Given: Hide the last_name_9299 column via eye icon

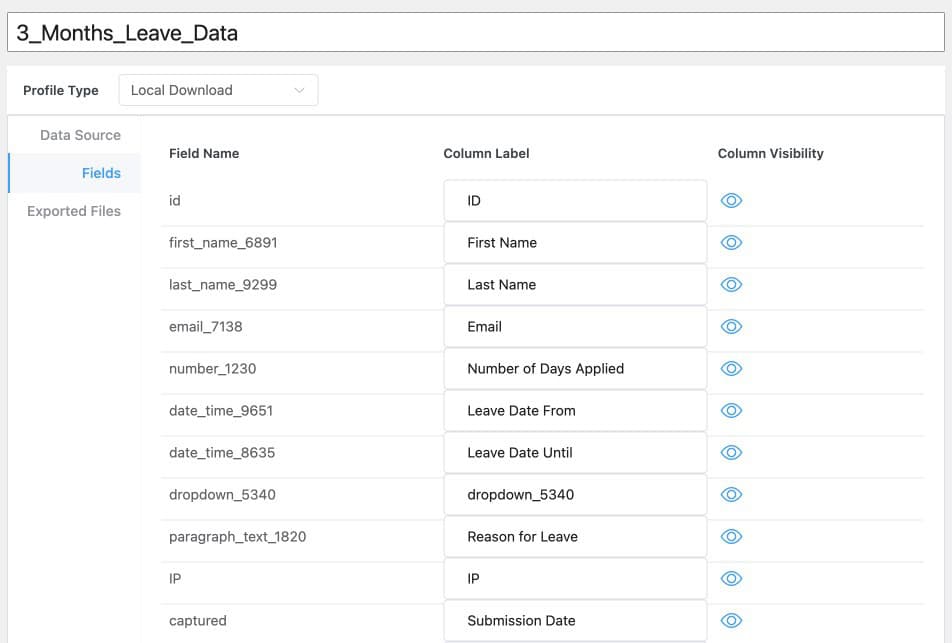Looking at the screenshot, I should [x=731, y=284].
